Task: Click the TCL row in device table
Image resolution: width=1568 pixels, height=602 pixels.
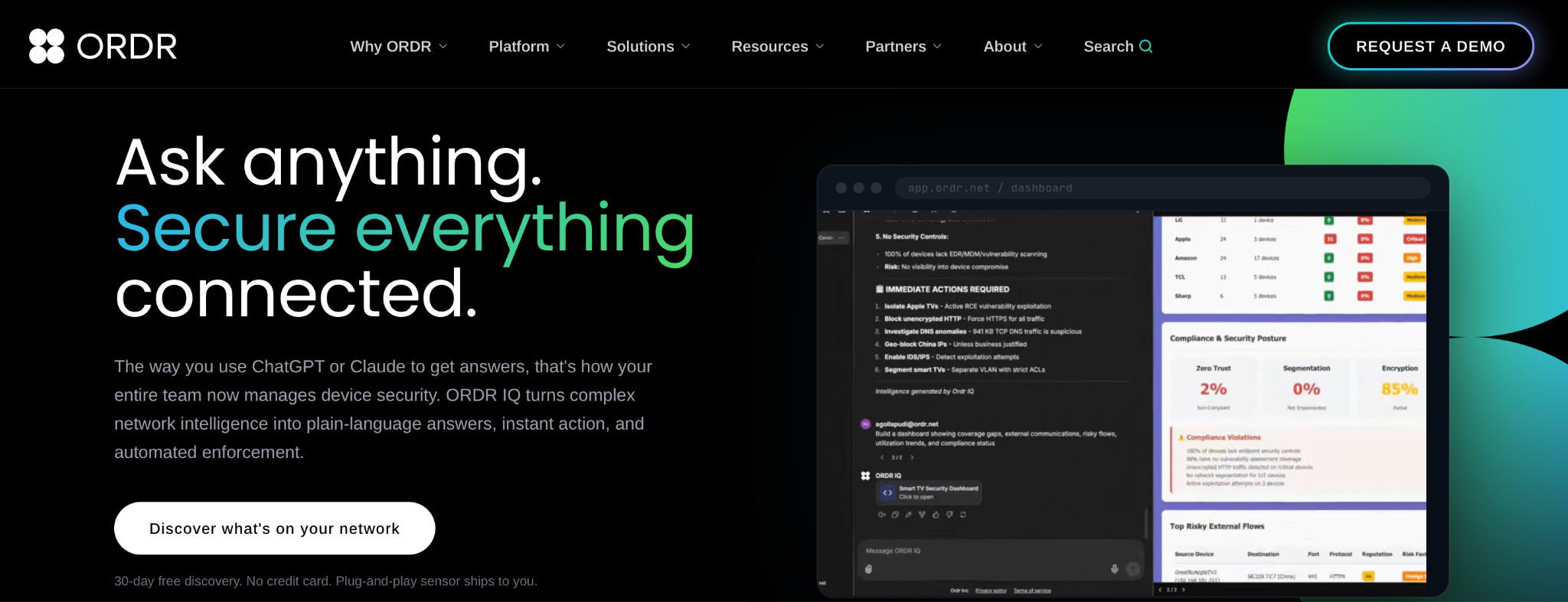Action: (1294, 277)
